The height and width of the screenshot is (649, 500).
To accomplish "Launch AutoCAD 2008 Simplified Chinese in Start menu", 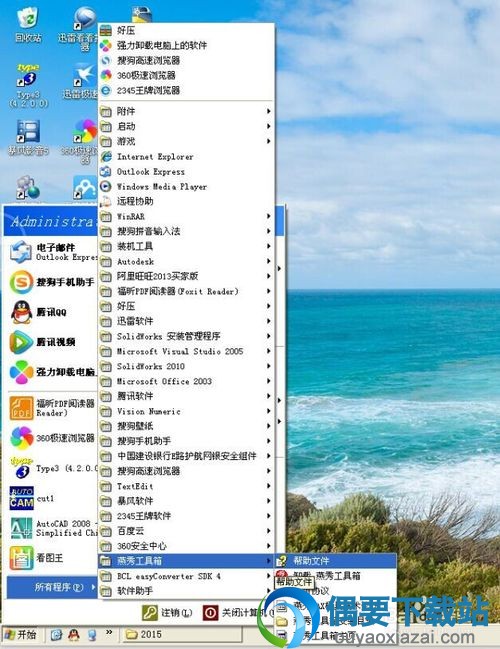I will click(52, 528).
